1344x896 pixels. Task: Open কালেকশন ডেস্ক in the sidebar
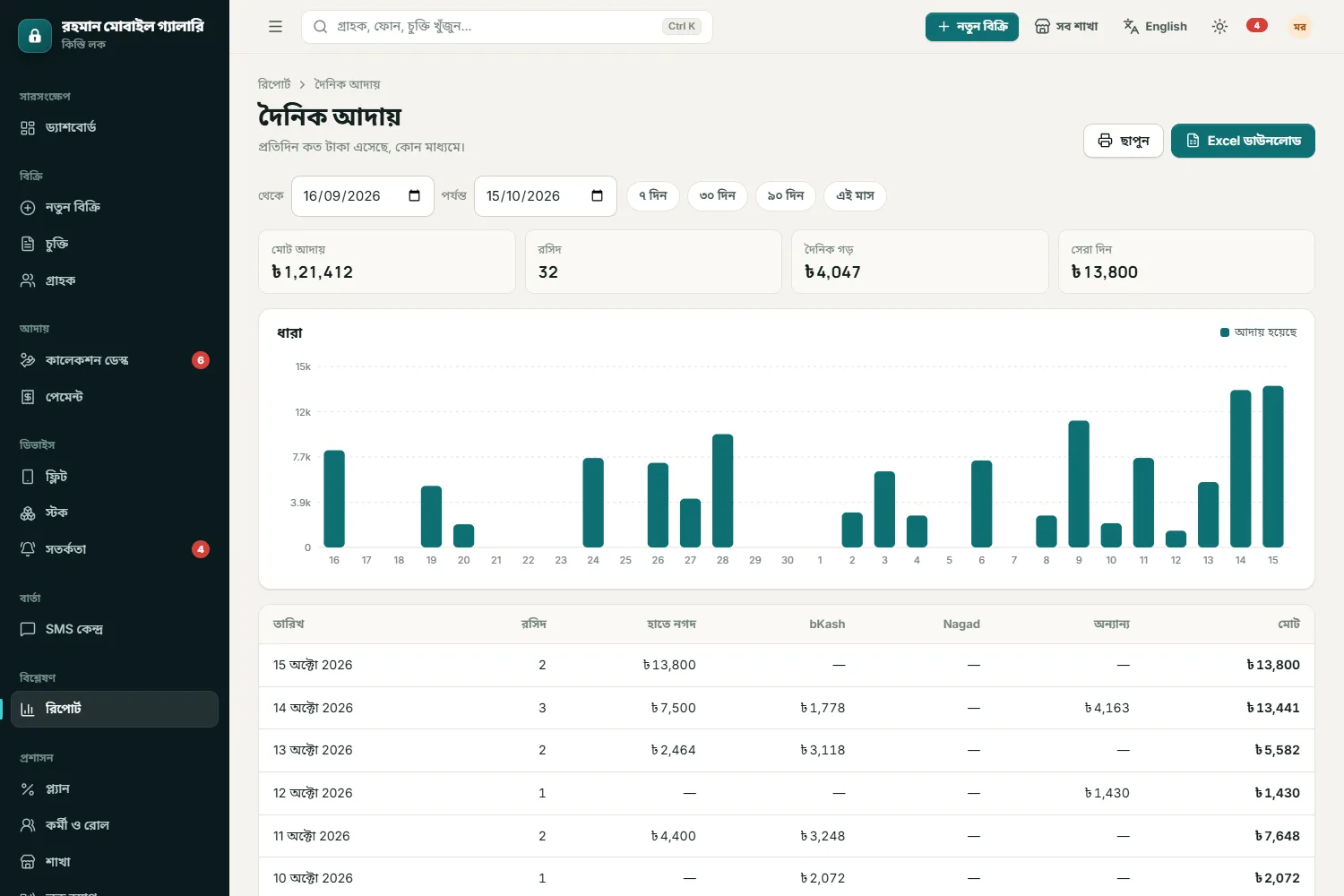pos(115,360)
